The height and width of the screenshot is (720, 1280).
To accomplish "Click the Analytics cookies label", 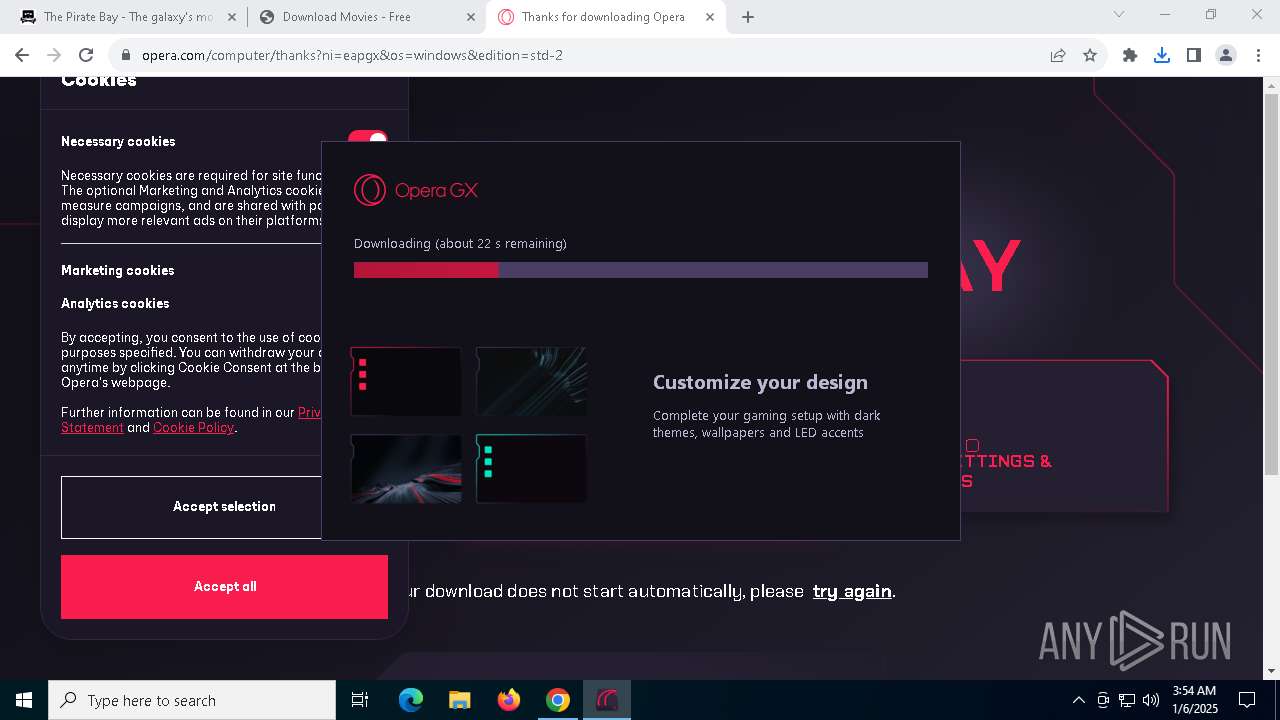I will 115,304.
